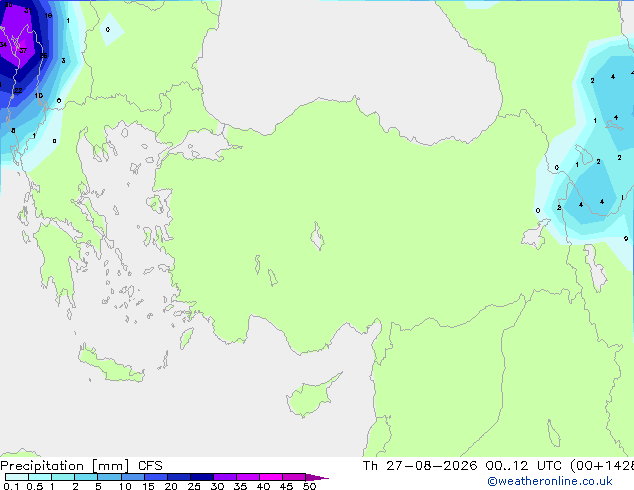Click the legend label '0.1'

[11, 486]
